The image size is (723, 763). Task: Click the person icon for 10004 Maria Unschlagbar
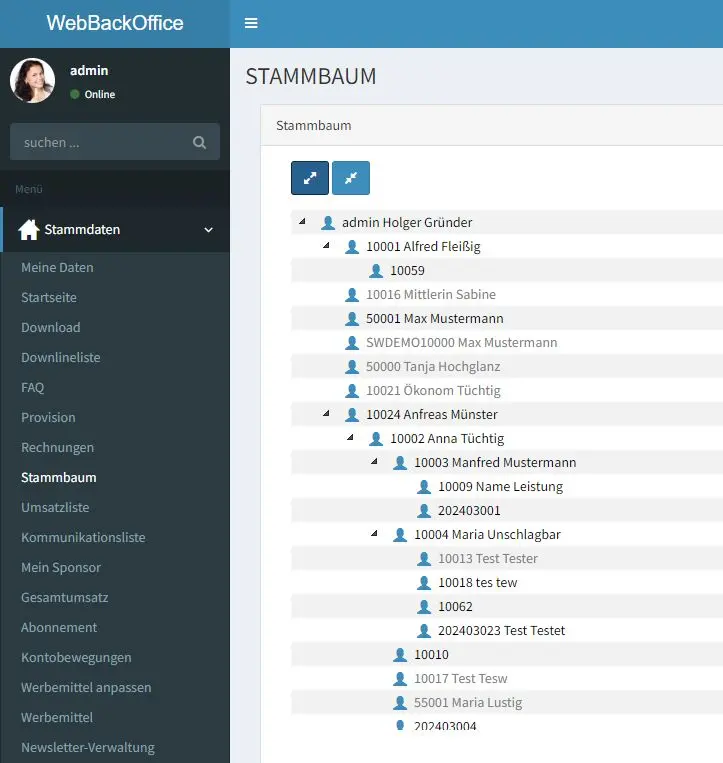[400, 535]
